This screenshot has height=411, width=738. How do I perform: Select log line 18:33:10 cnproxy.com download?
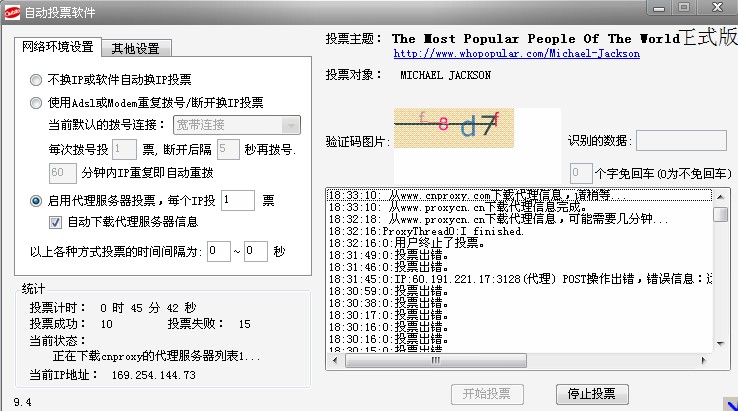(x=519, y=195)
